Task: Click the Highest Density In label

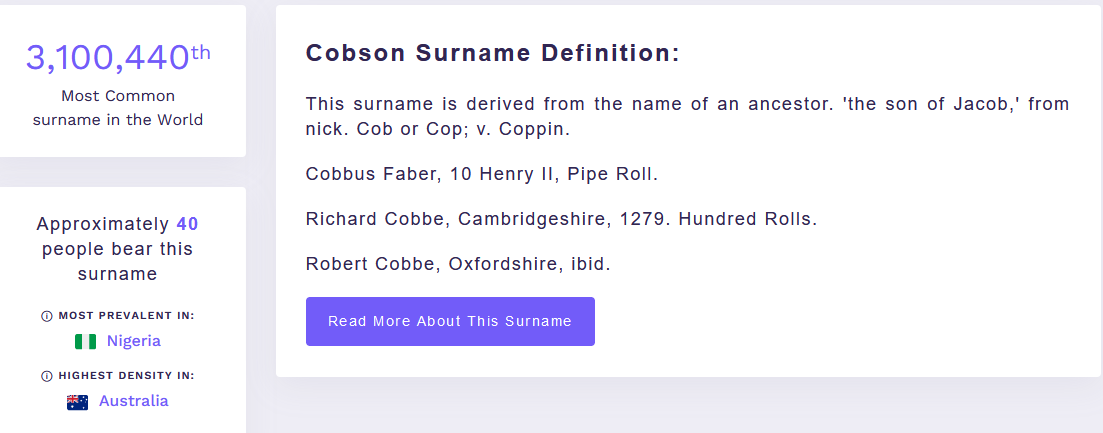Action: pos(126,376)
